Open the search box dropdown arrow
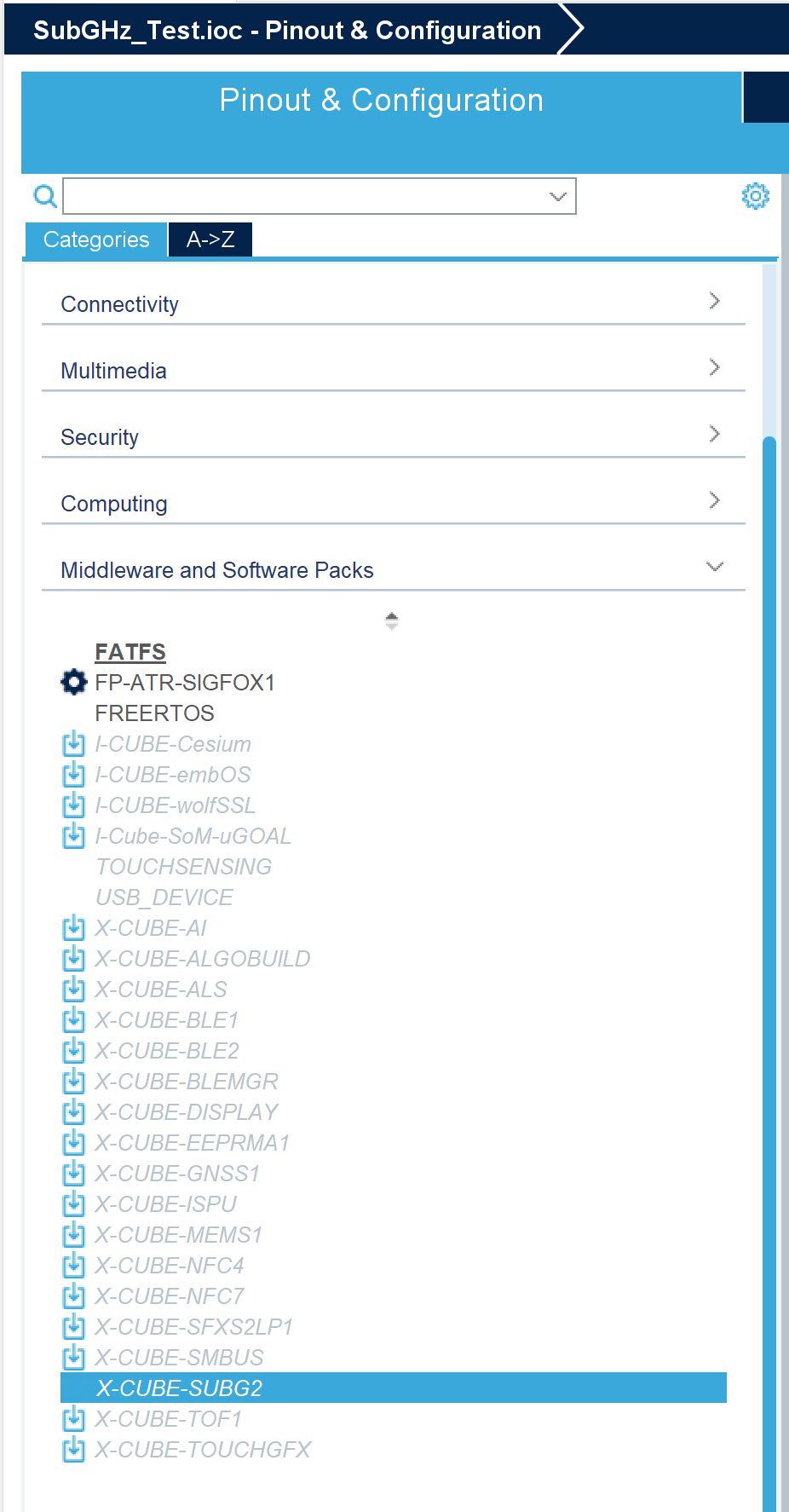Screen dimensions: 789x1512 click(558, 196)
